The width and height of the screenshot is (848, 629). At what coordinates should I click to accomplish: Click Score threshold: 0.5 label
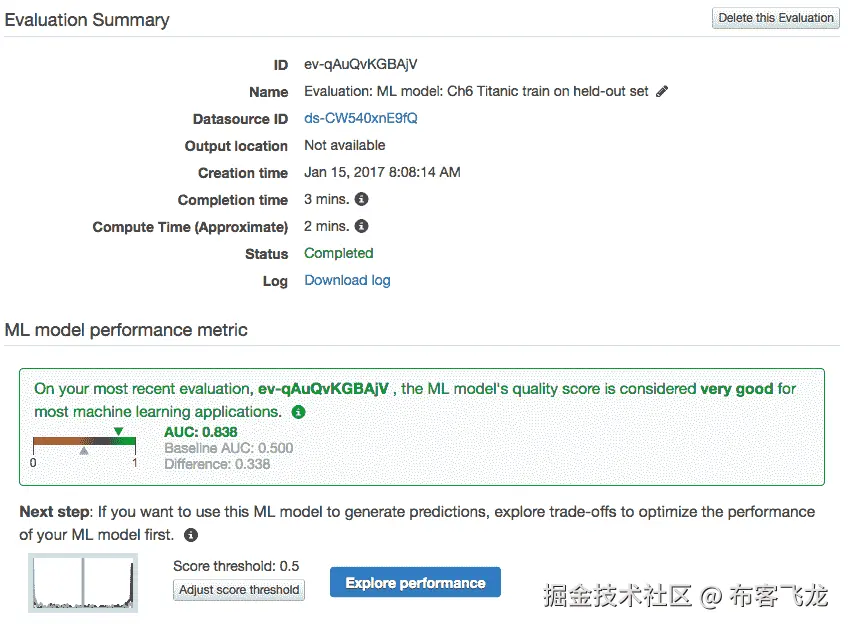236,566
